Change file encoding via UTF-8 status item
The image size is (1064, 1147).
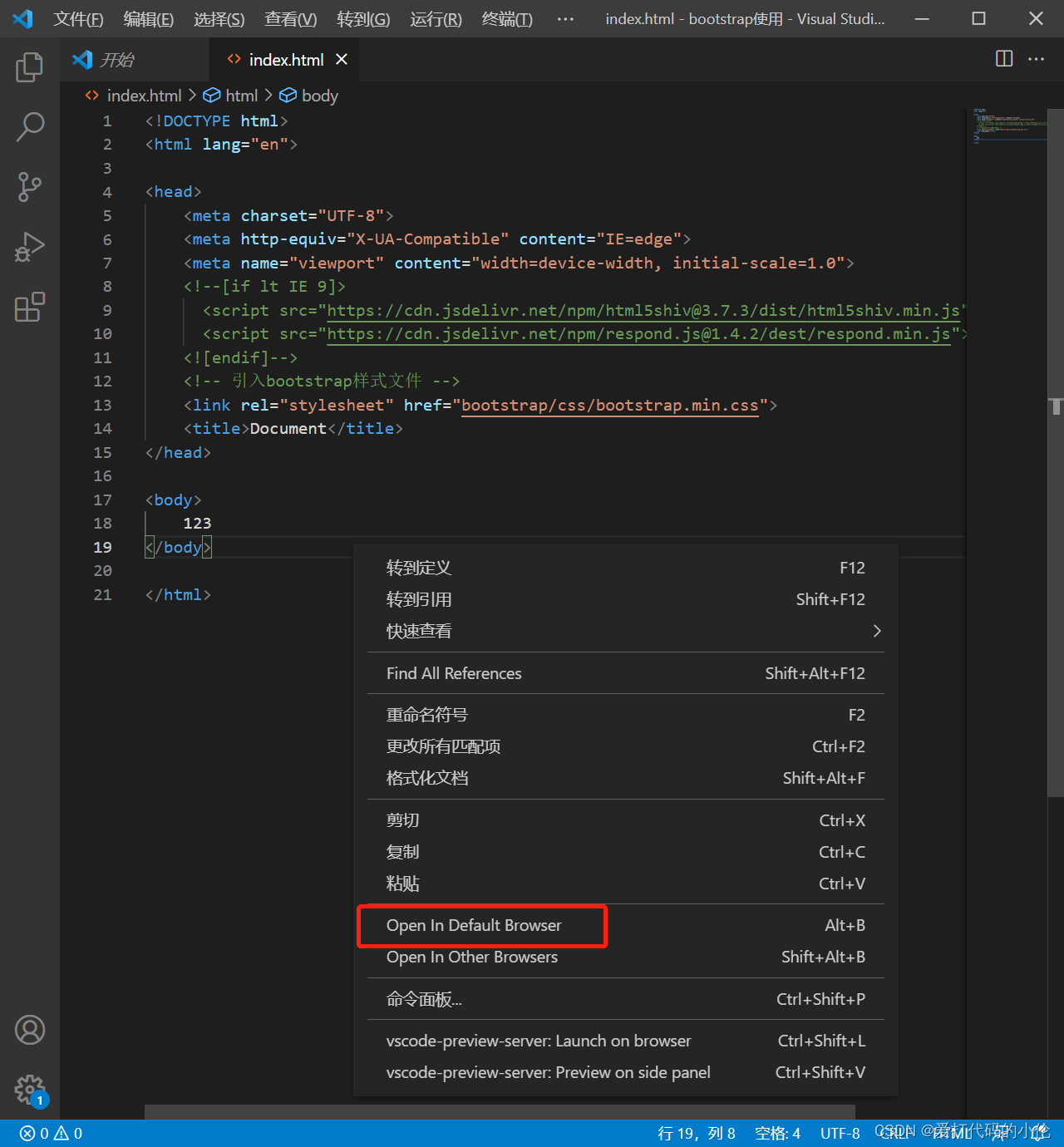(840, 1133)
